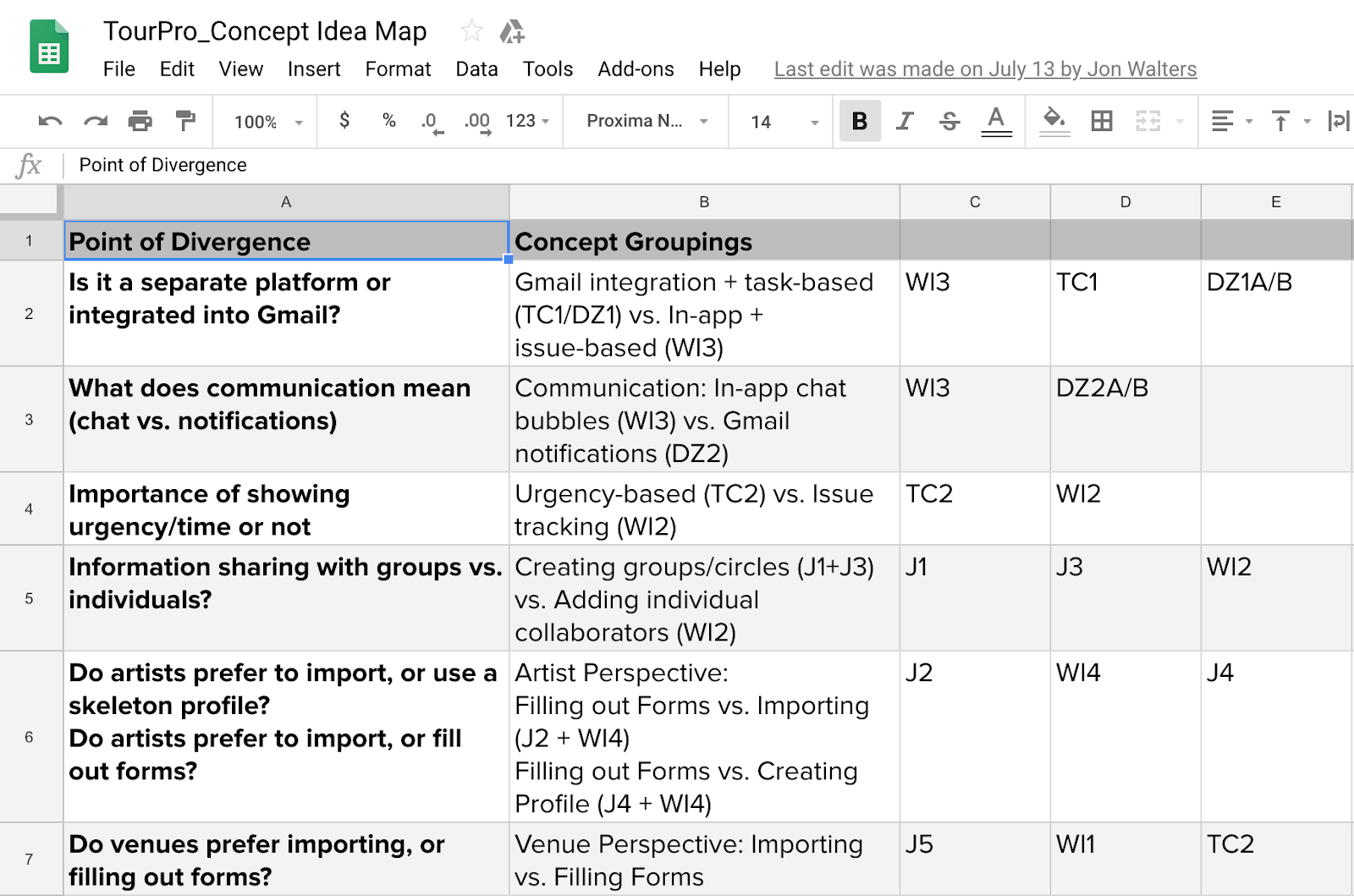The width and height of the screenshot is (1354, 896).
Task: Open the Format menu
Action: point(398,69)
